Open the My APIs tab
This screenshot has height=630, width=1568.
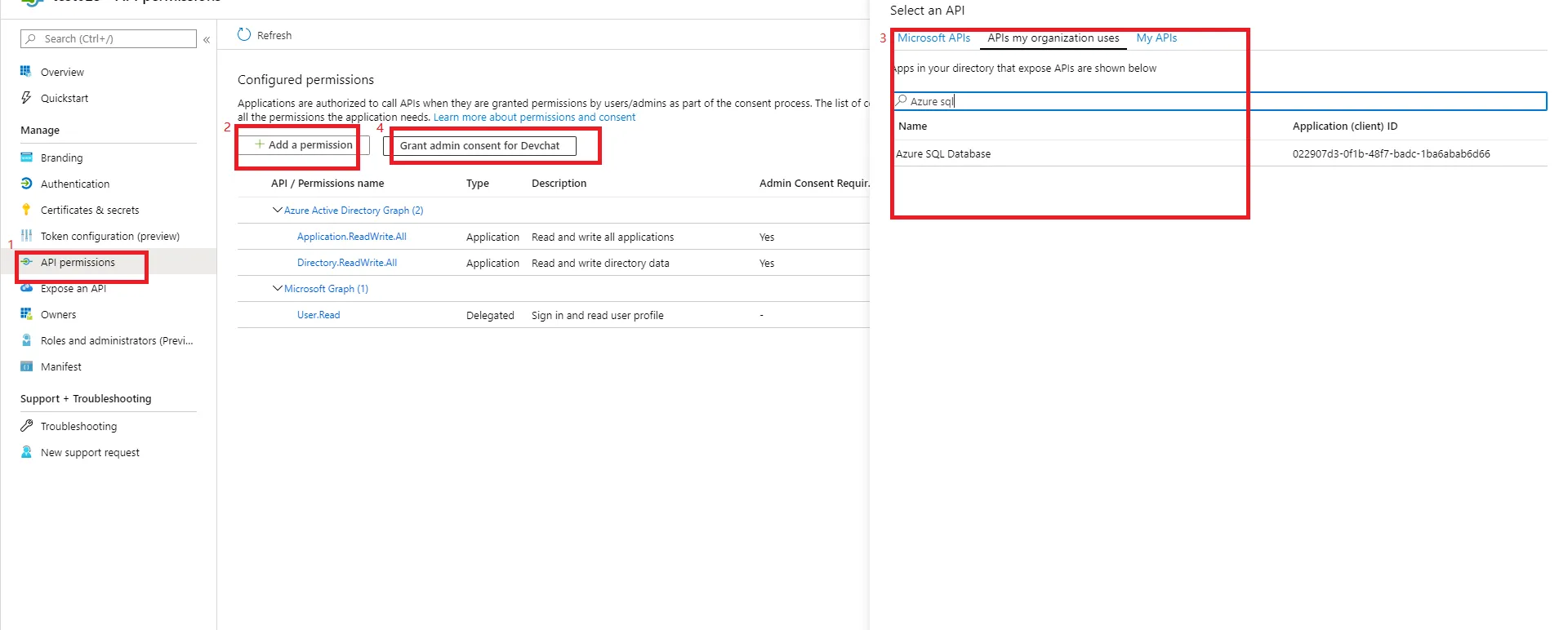[1156, 38]
